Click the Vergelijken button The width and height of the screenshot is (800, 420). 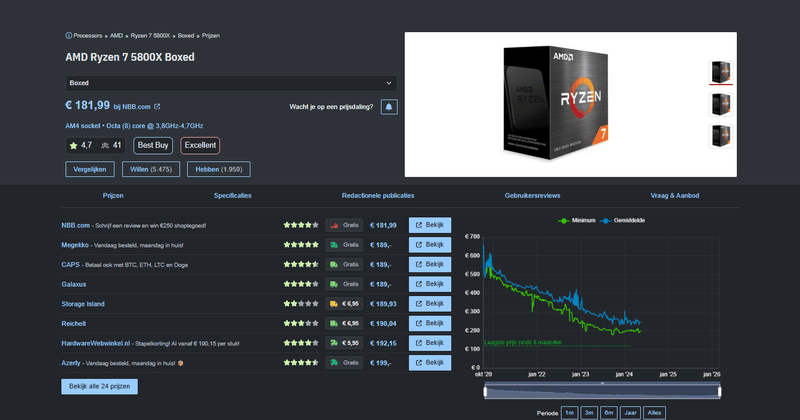pyautogui.click(x=90, y=169)
